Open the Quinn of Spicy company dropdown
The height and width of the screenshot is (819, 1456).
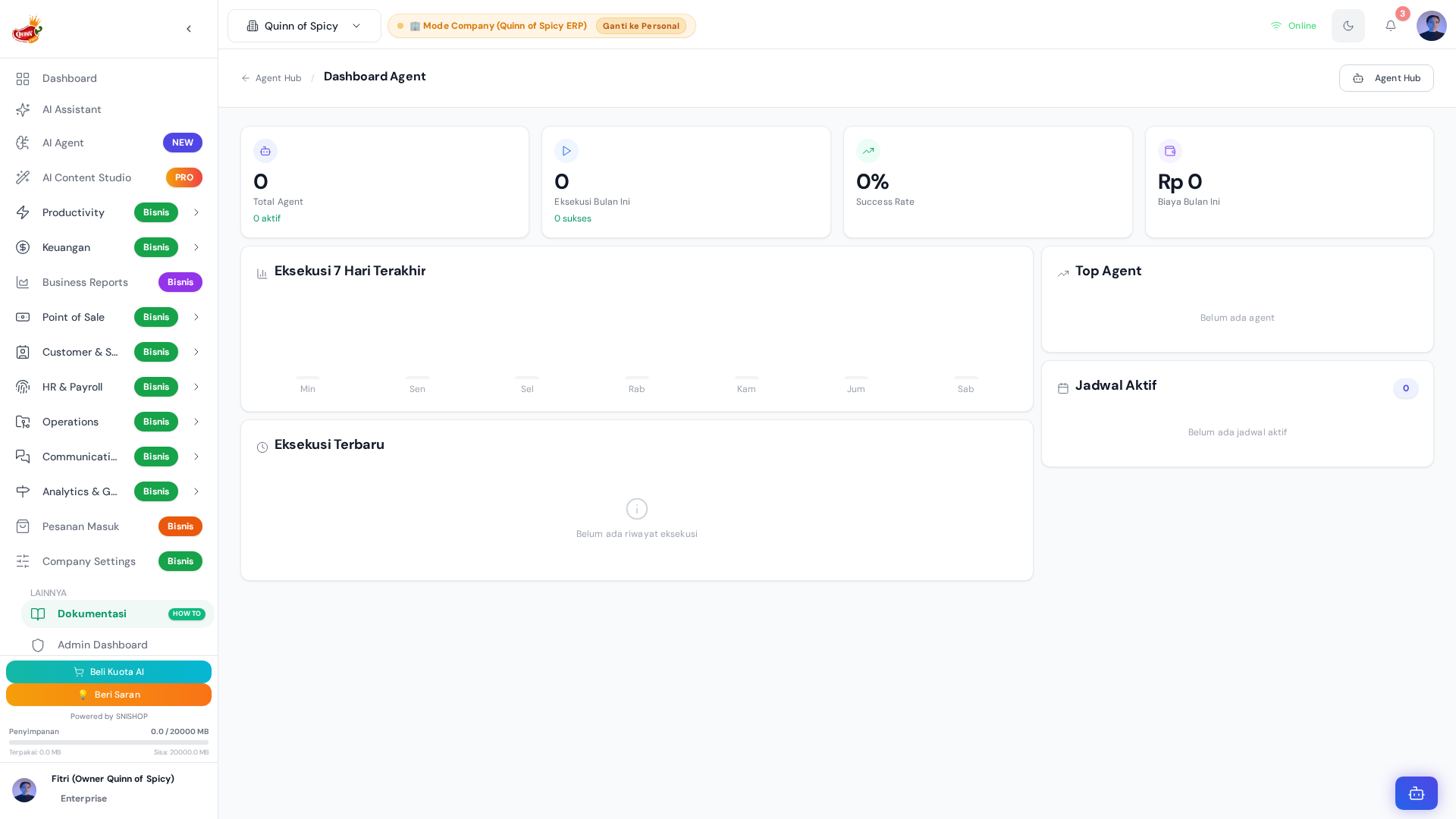304,26
